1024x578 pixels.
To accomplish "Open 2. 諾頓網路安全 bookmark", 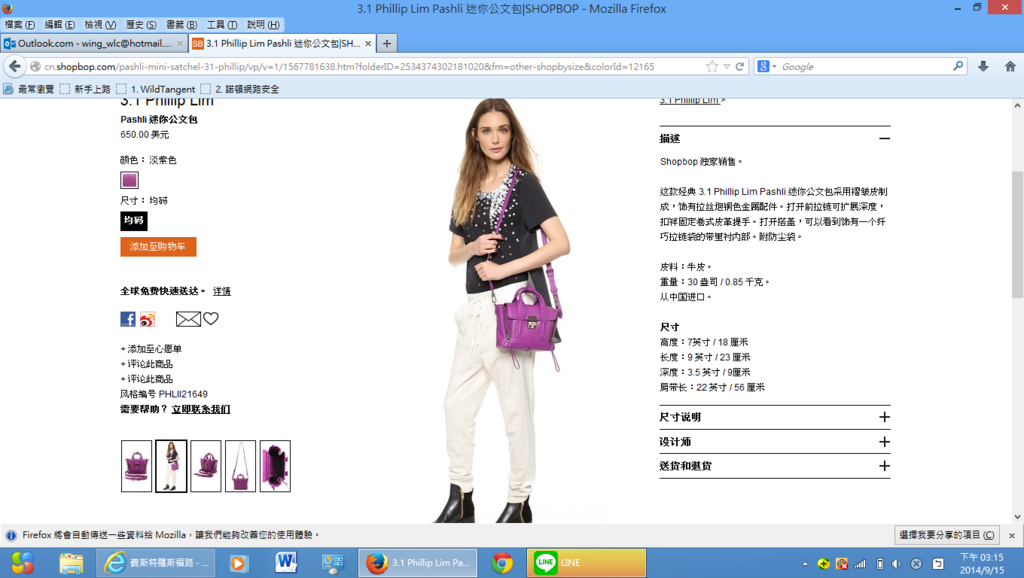I will tap(240, 89).
